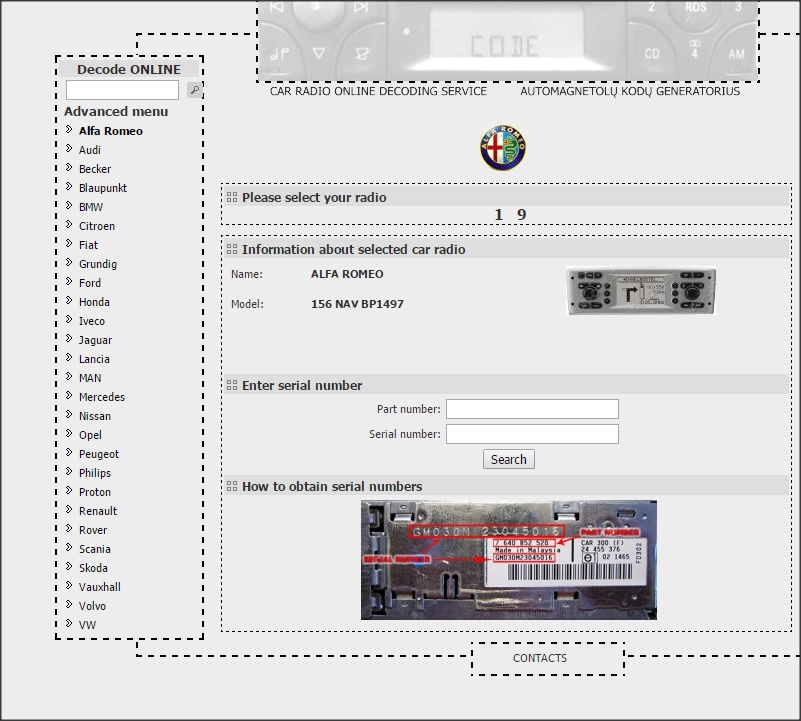Click arrow icon beside Alfa Romeo

tap(69, 130)
